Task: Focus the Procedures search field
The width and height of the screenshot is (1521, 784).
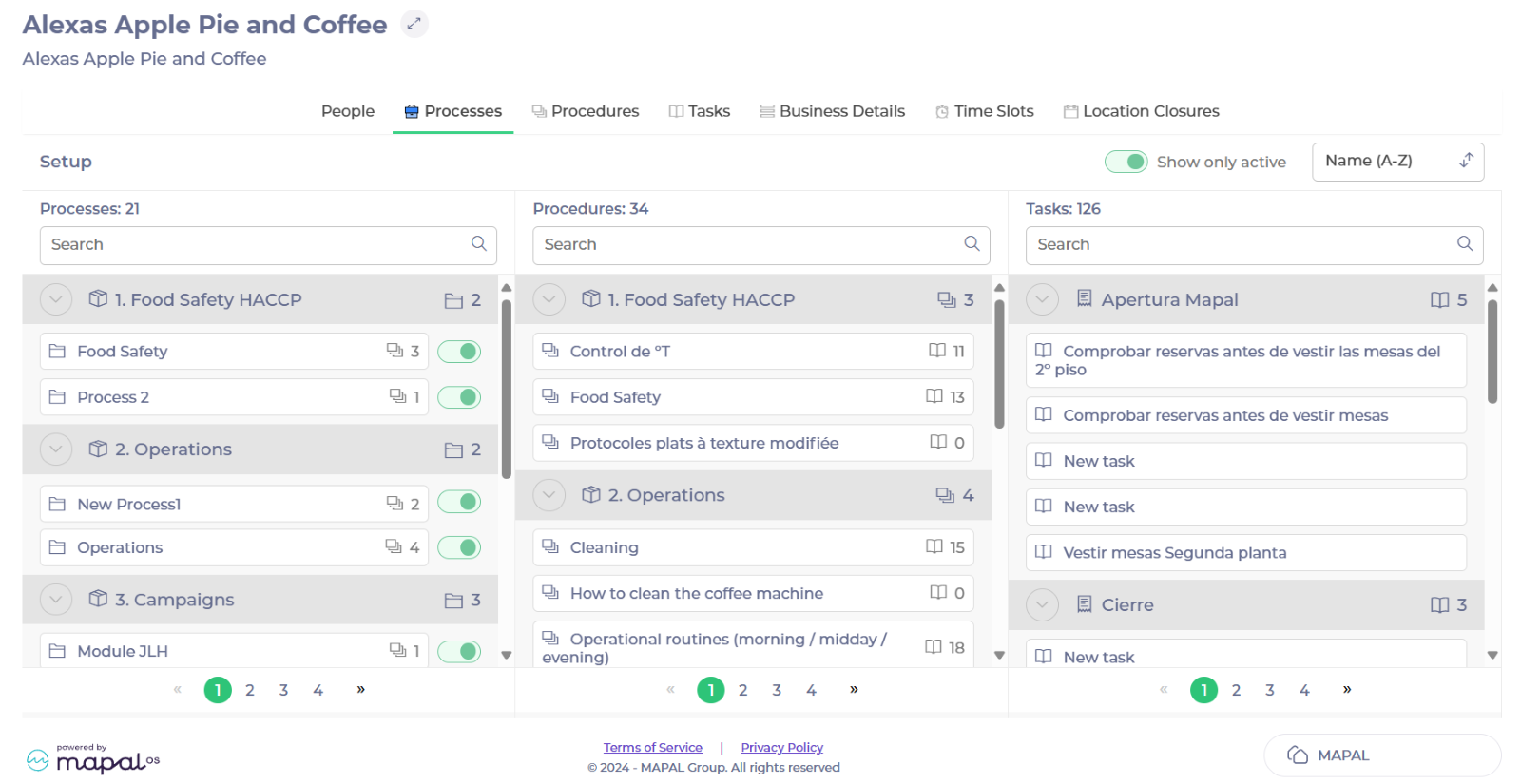Action: pos(761,245)
